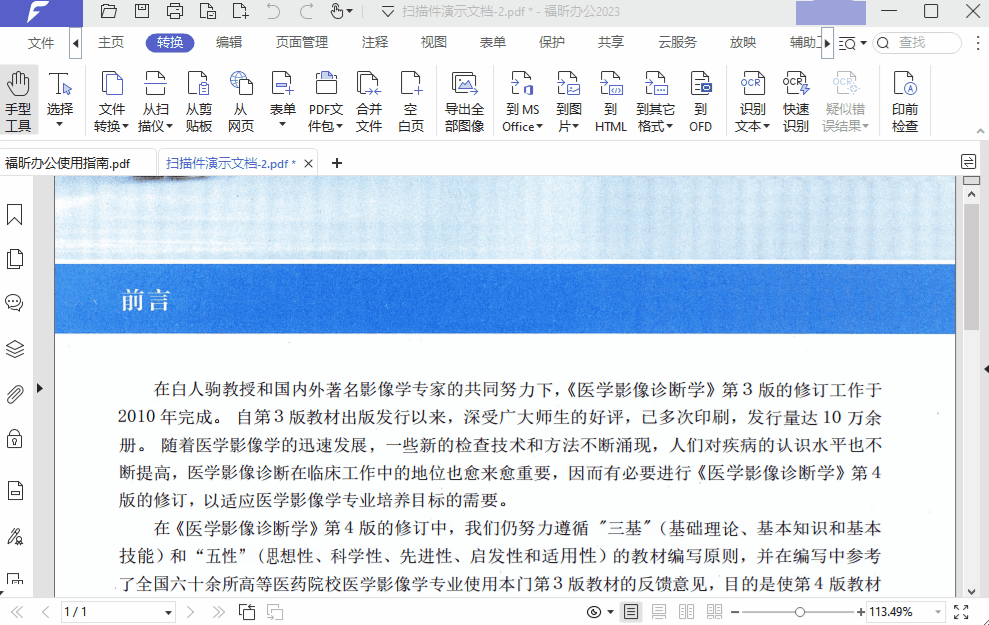Export all images with 导出全部图像

click(x=464, y=99)
